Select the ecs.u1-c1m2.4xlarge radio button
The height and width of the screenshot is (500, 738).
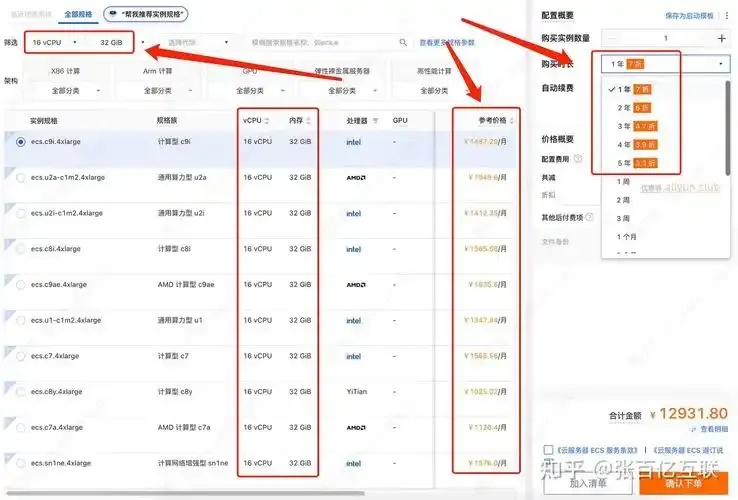click(x=21, y=321)
